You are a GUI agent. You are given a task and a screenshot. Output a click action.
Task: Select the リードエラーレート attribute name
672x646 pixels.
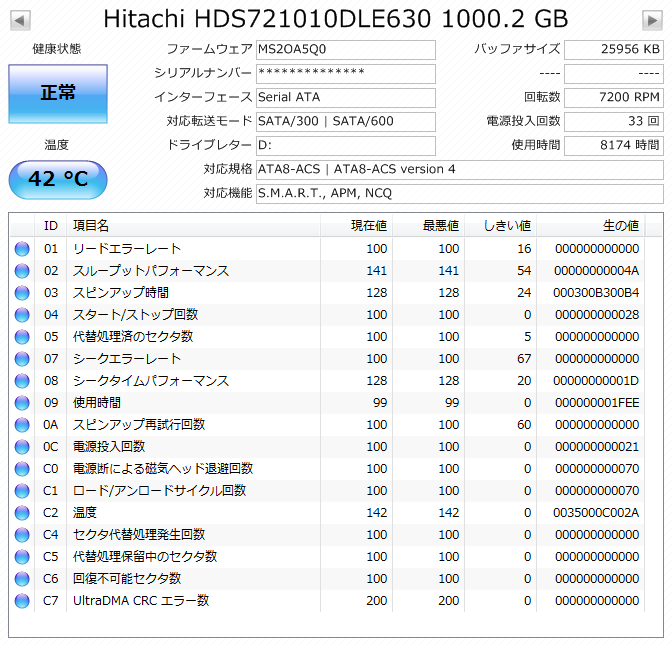pyautogui.click(x=127, y=249)
